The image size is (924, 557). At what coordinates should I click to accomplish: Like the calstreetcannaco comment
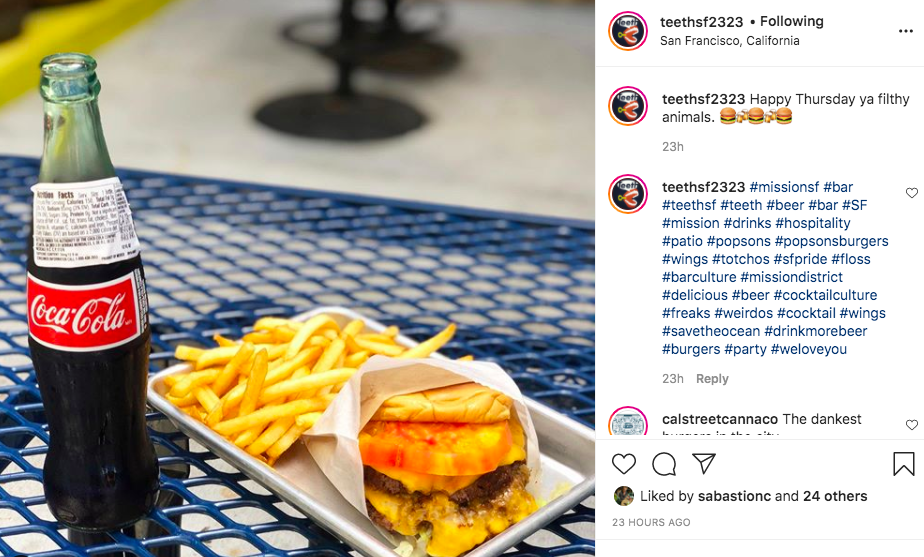912,424
